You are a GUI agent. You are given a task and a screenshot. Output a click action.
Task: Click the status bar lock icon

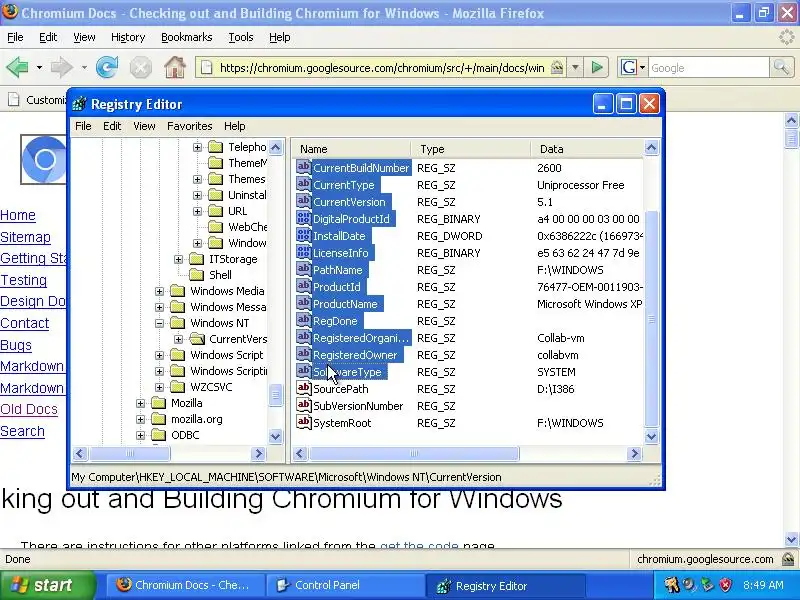pos(788,559)
